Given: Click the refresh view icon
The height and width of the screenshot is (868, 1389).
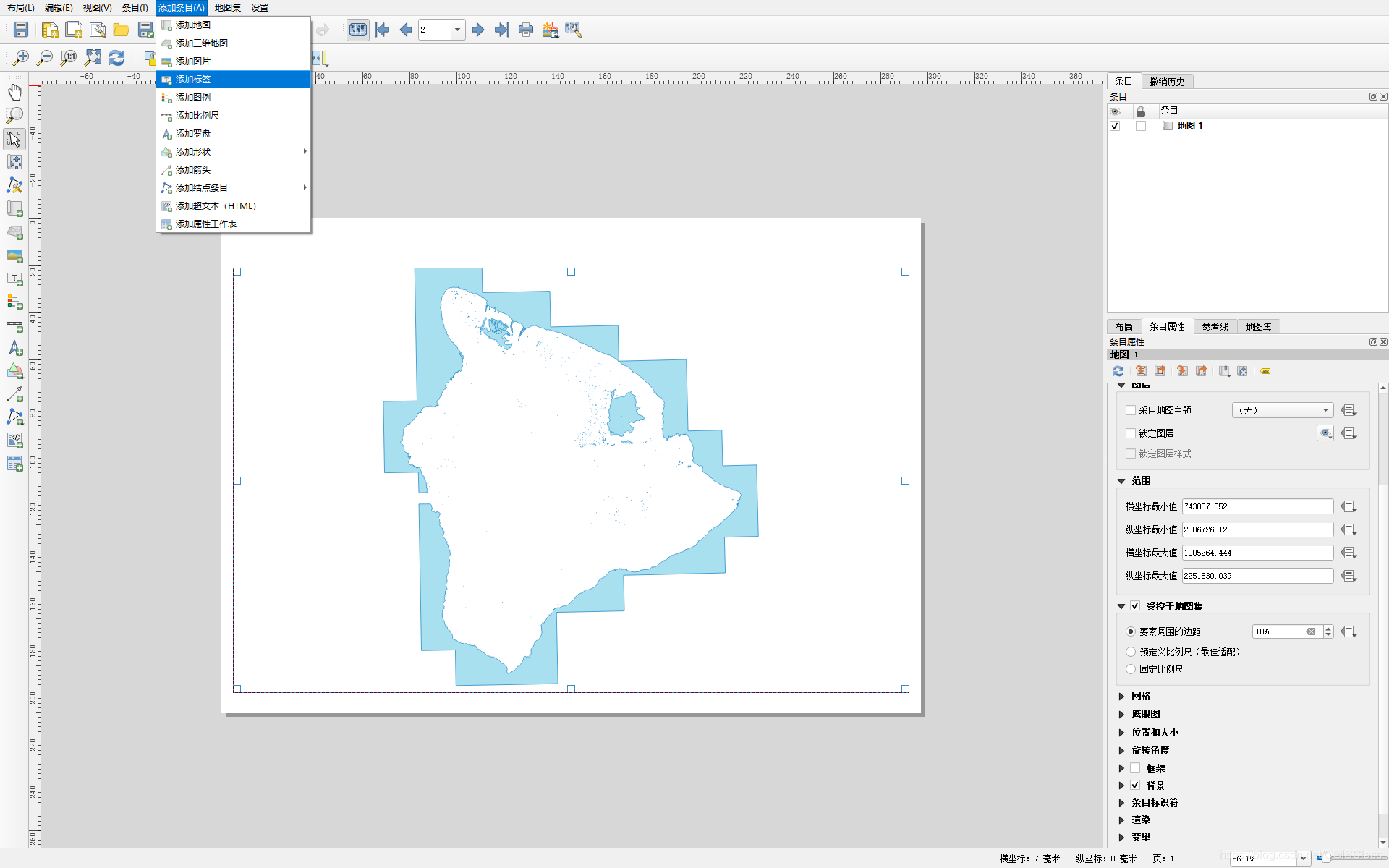Looking at the screenshot, I should 116,57.
